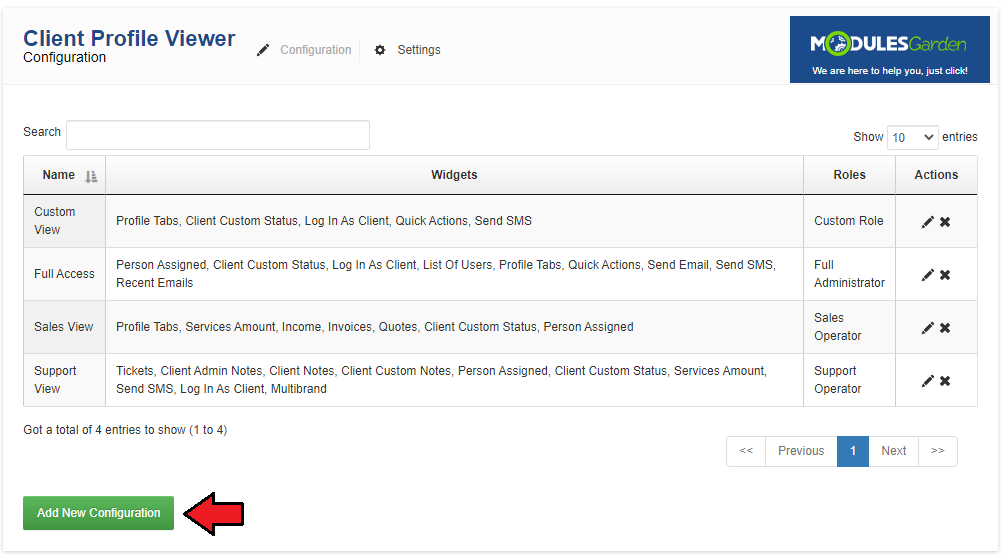Screen dimensions: 1005x556
Task: Click the Client Profile Viewer title
Action: click(129, 38)
